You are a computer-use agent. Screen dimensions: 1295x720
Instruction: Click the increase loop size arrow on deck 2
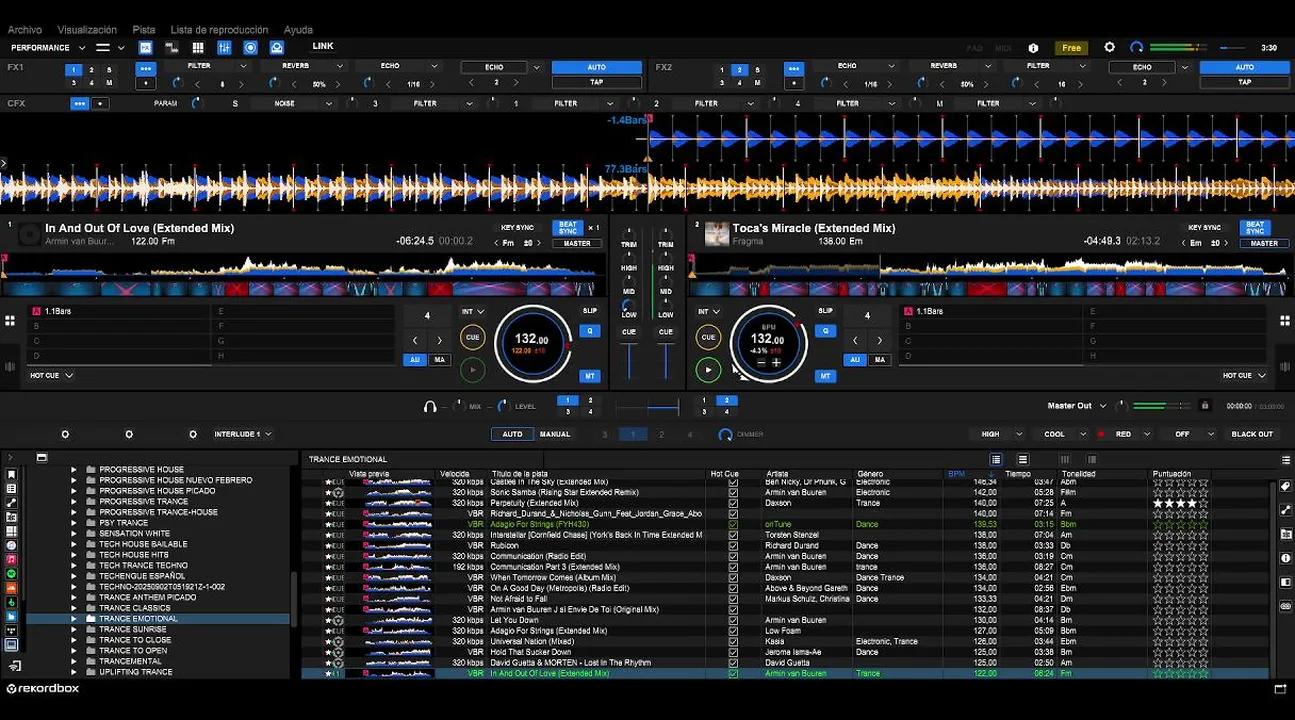879,341
